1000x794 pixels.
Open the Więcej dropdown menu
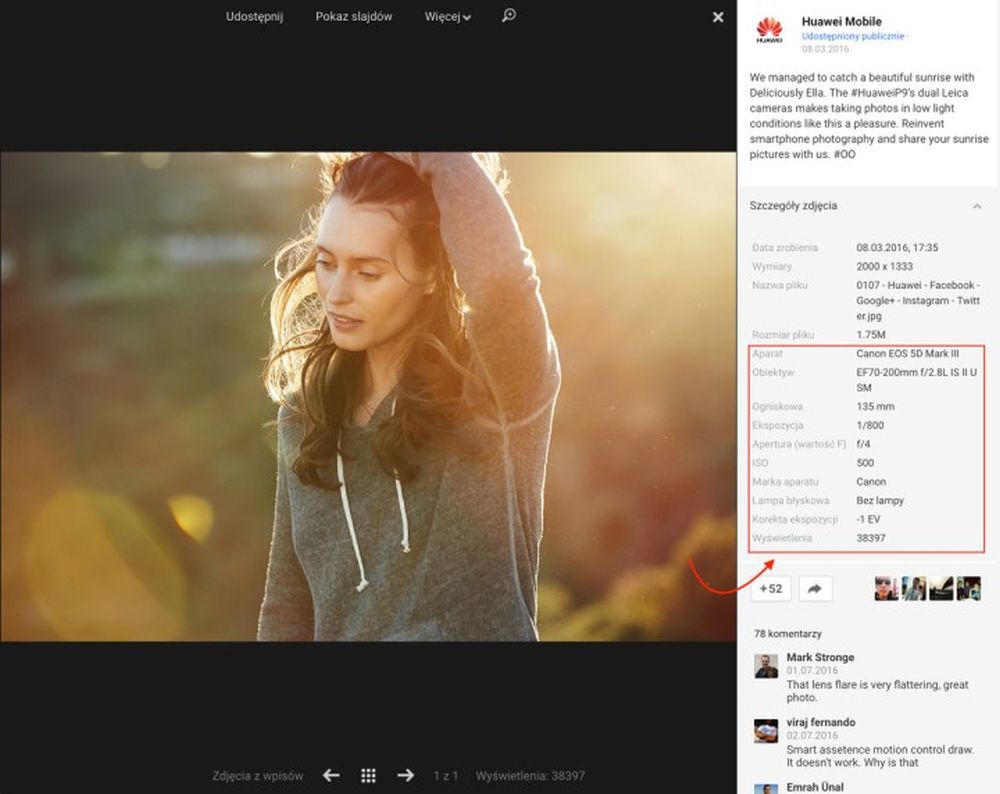coord(447,17)
